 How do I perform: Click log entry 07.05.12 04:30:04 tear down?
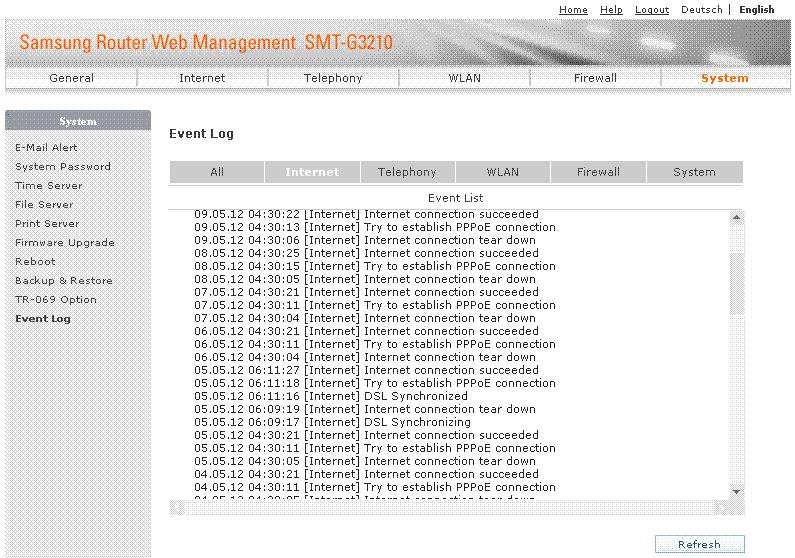365,318
